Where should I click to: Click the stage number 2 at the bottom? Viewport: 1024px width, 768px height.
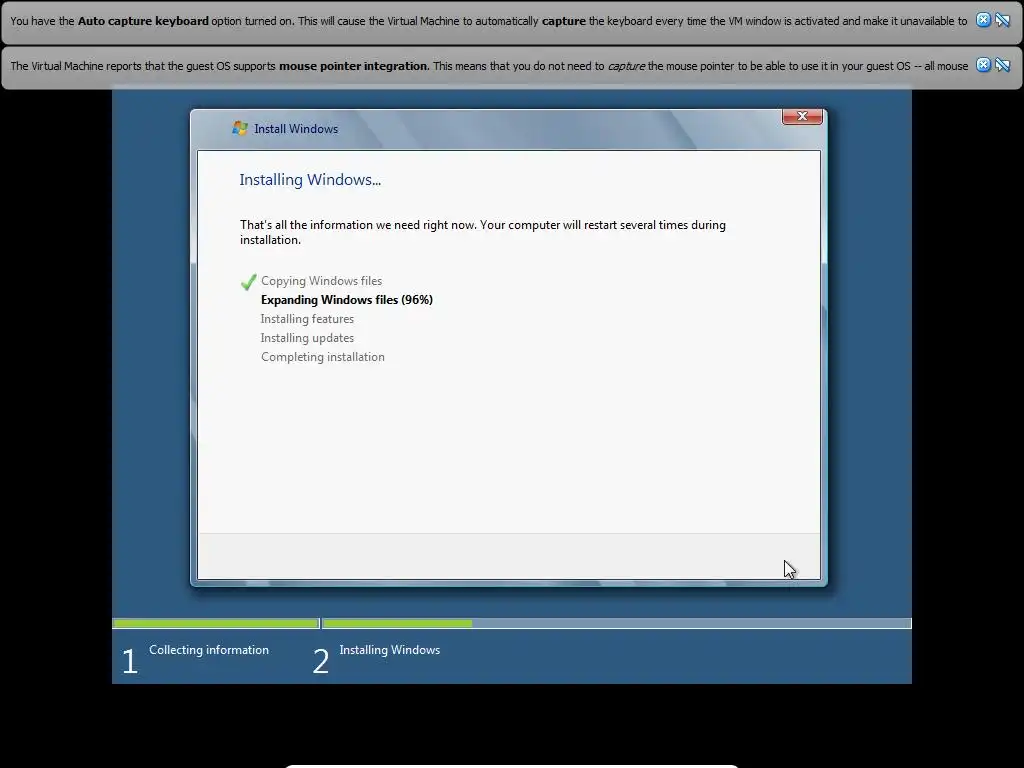tap(321, 662)
